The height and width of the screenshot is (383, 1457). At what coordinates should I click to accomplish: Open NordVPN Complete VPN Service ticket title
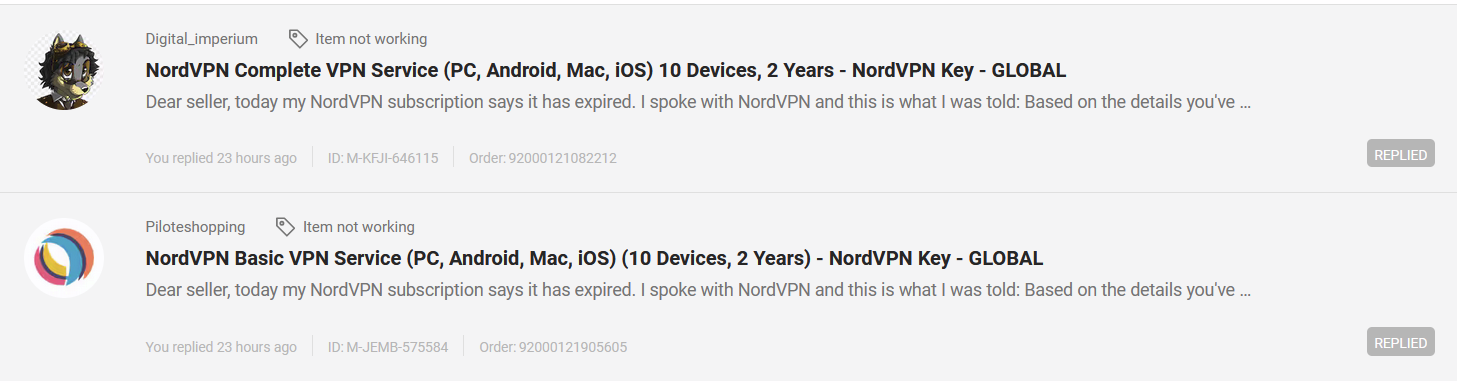(606, 70)
